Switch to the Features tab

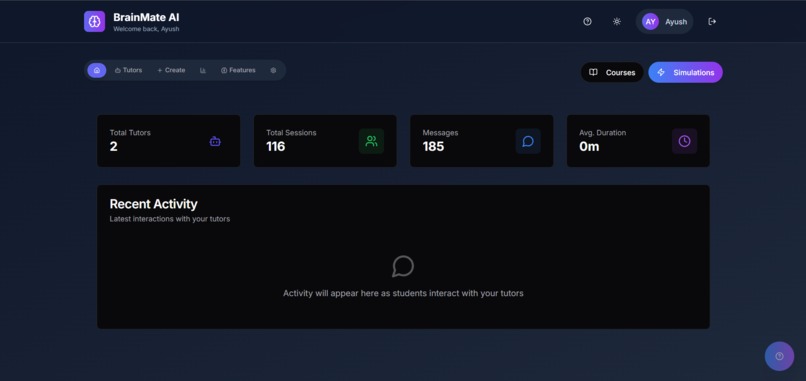(238, 70)
